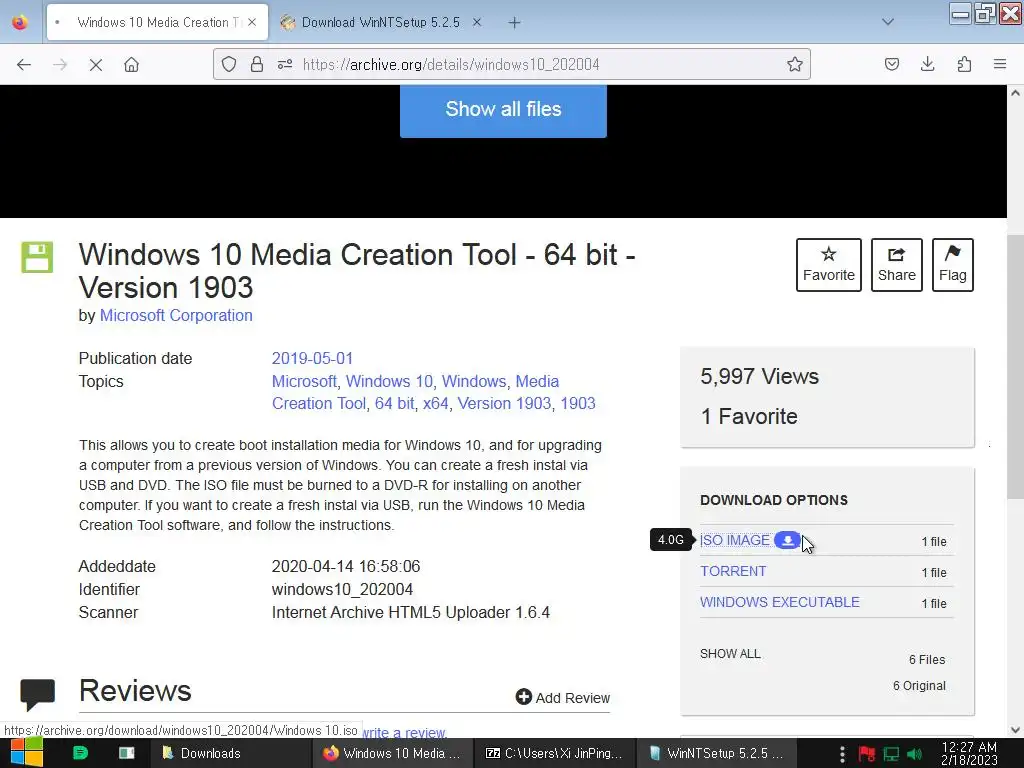
Task: Open the green taskbar app icon
Action: [80, 753]
